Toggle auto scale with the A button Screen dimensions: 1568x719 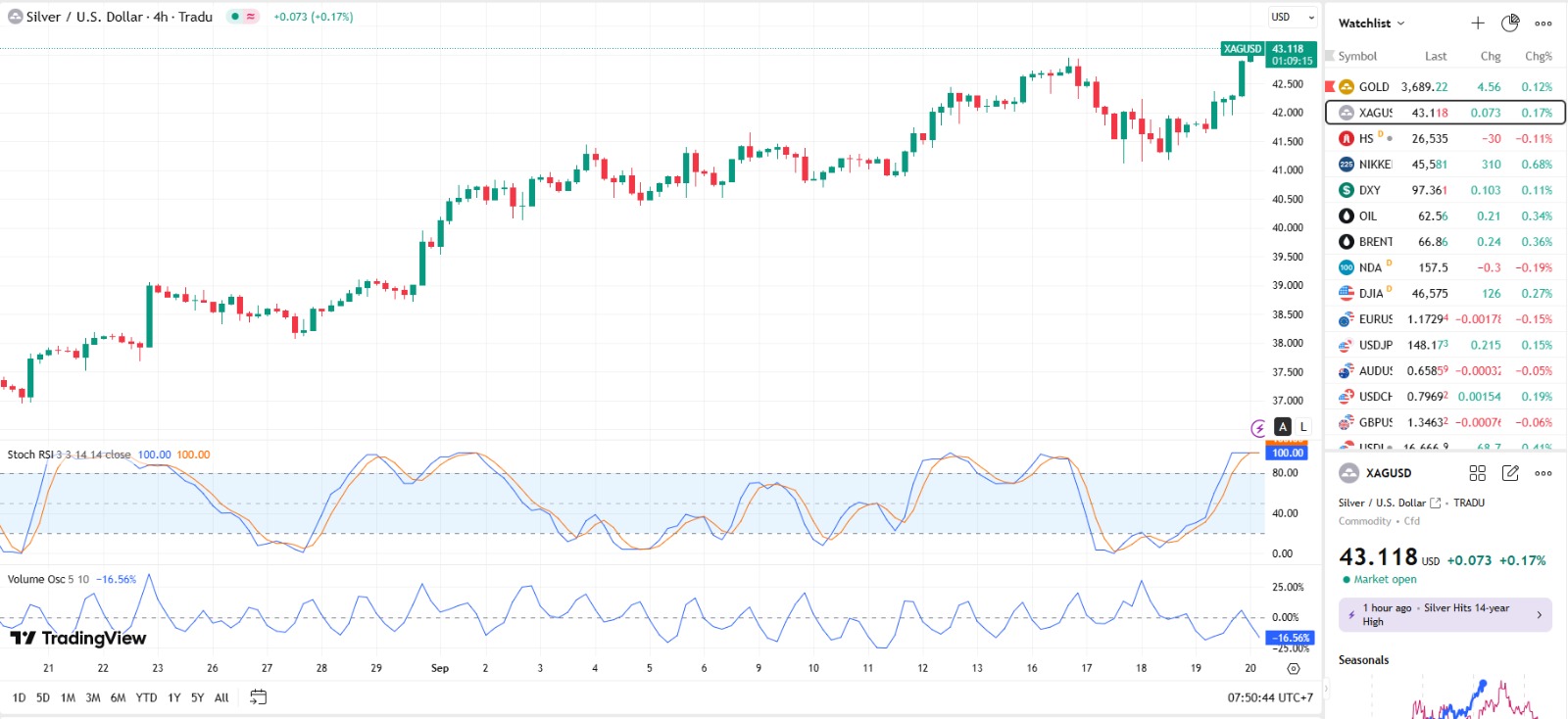tap(1283, 427)
